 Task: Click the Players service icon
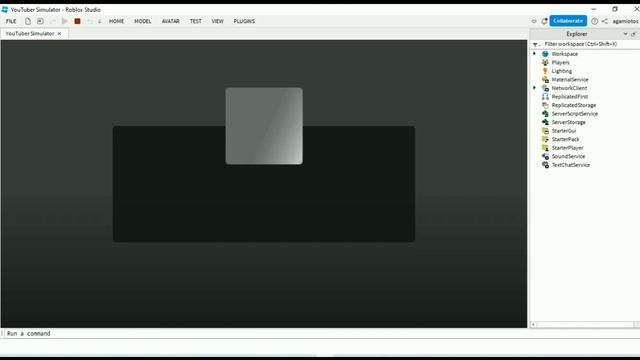point(545,62)
